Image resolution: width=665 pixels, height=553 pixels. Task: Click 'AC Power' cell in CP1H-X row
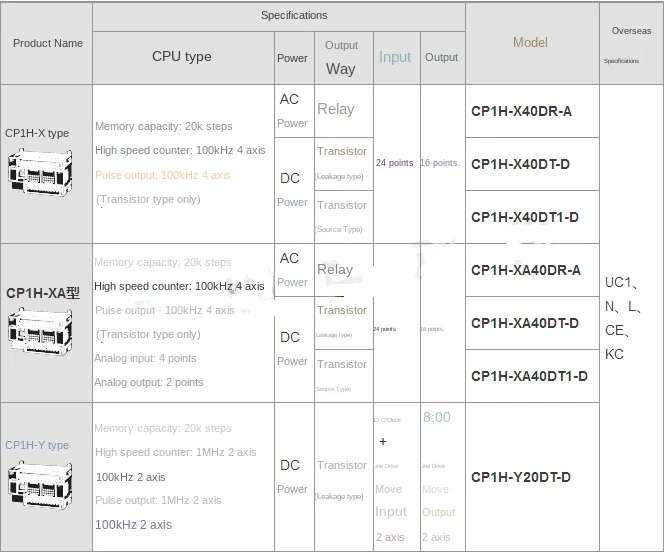(x=292, y=111)
